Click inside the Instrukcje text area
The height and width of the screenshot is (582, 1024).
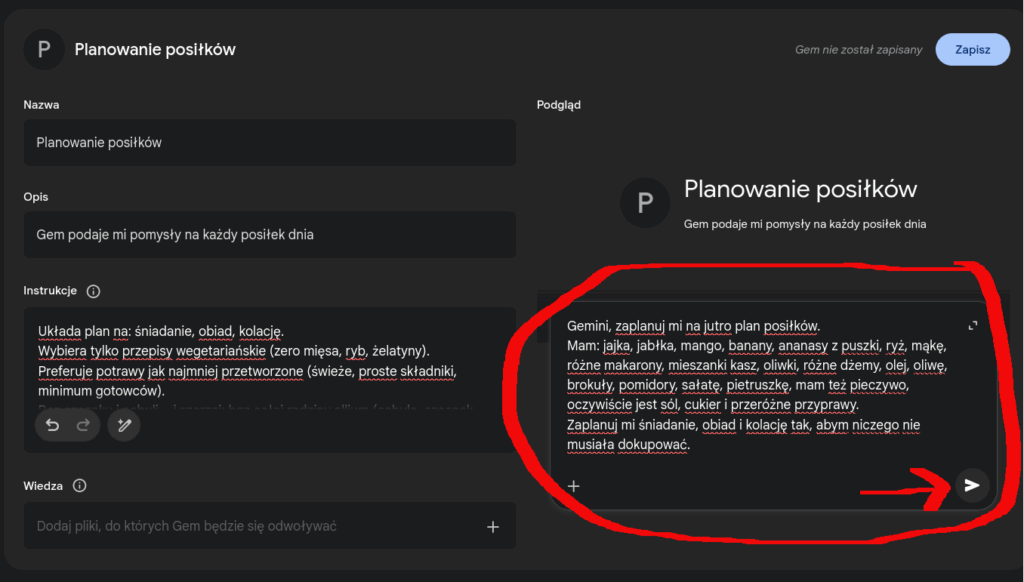pyautogui.click(x=270, y=360)
